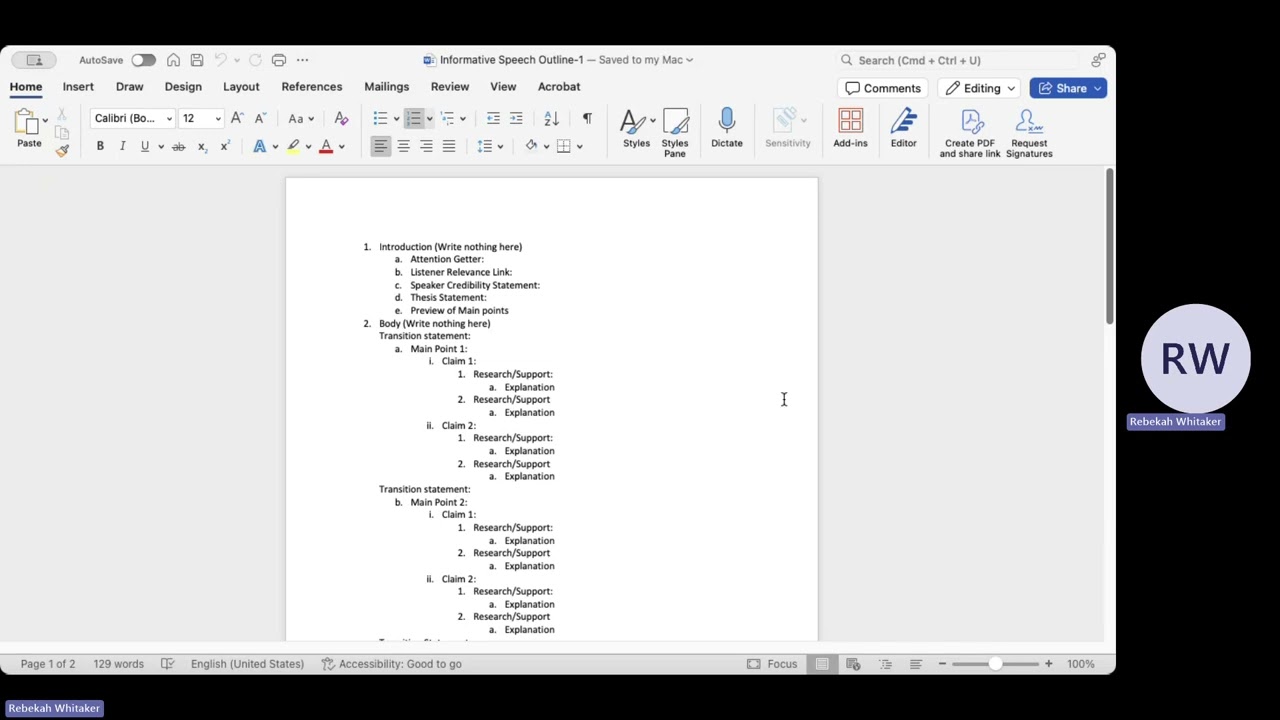The height and width of the screenshot is (720, 1280).
Task: Open the Comments pane
Action: coord(883,88)
